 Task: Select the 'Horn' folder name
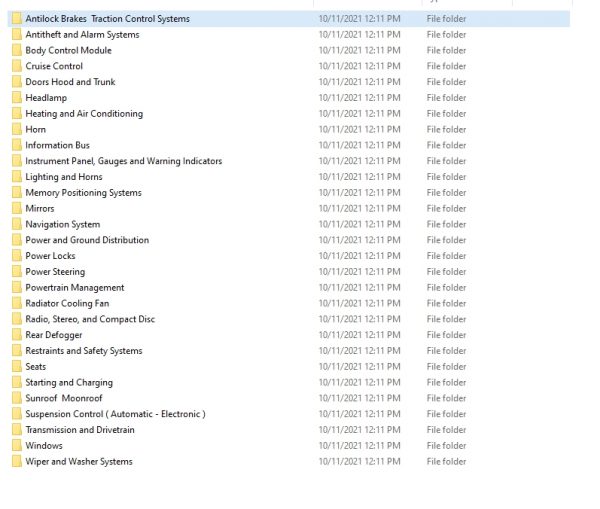pyautogui.click(x=36, y=129)
